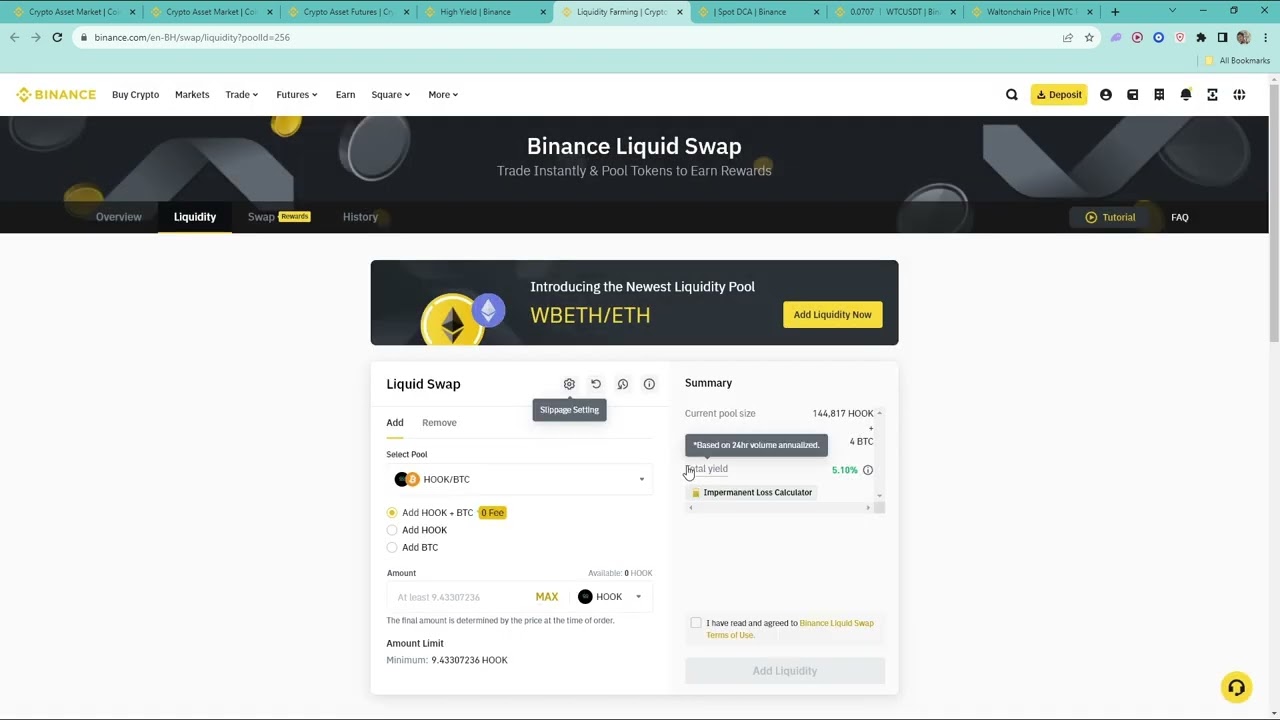Click the download app icon in header
Screen dimensions: 1280x720
tap(1213, 95)
